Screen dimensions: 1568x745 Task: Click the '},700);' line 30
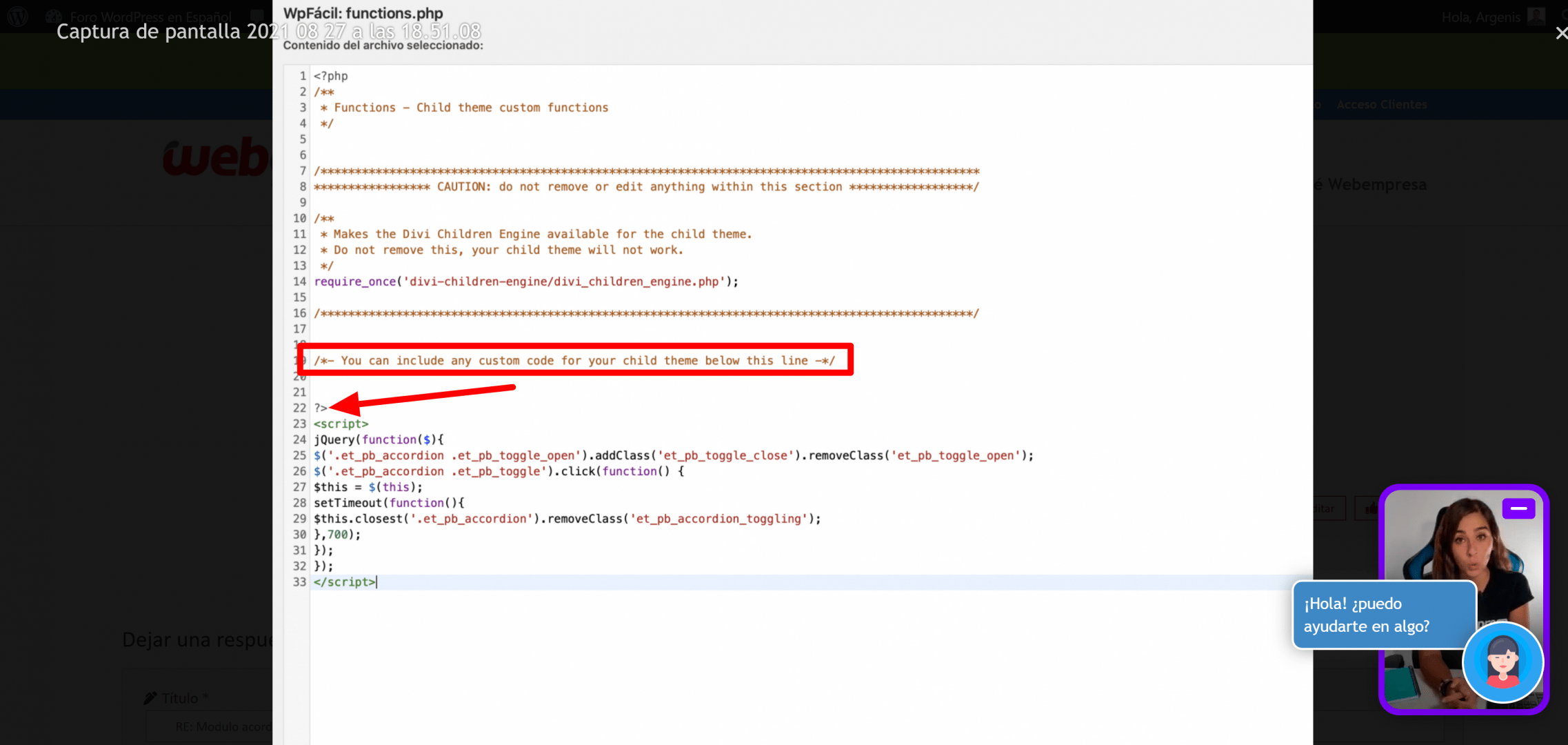[337, 535]
